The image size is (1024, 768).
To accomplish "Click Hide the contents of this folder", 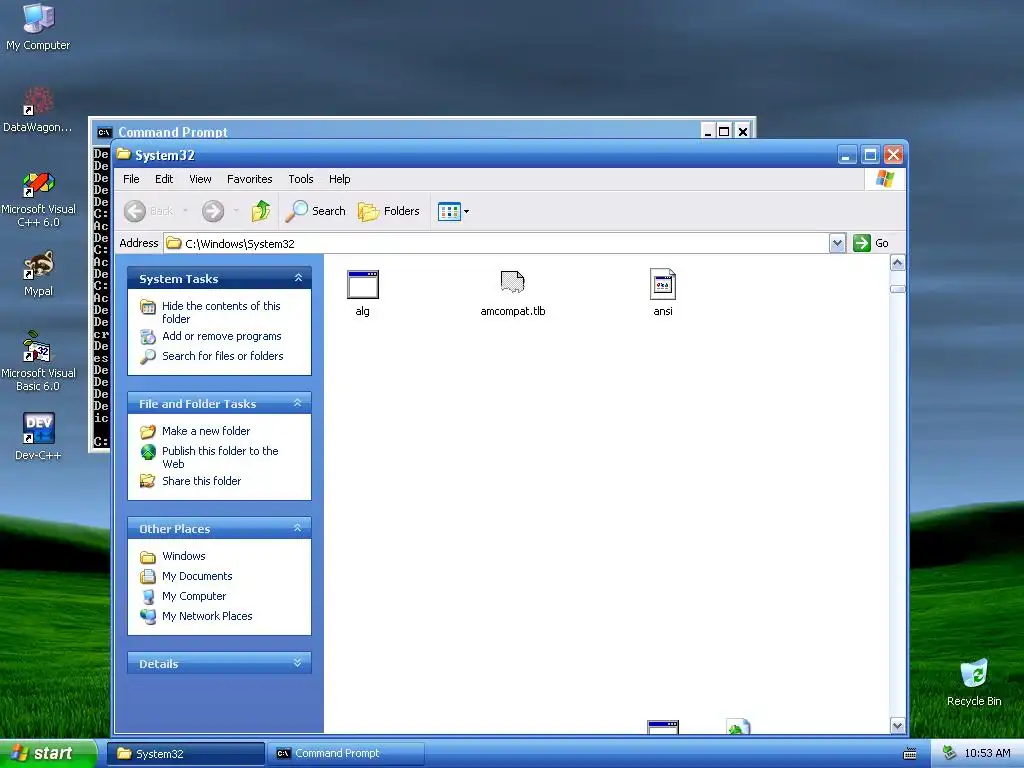I will click(x=221, y=312).
